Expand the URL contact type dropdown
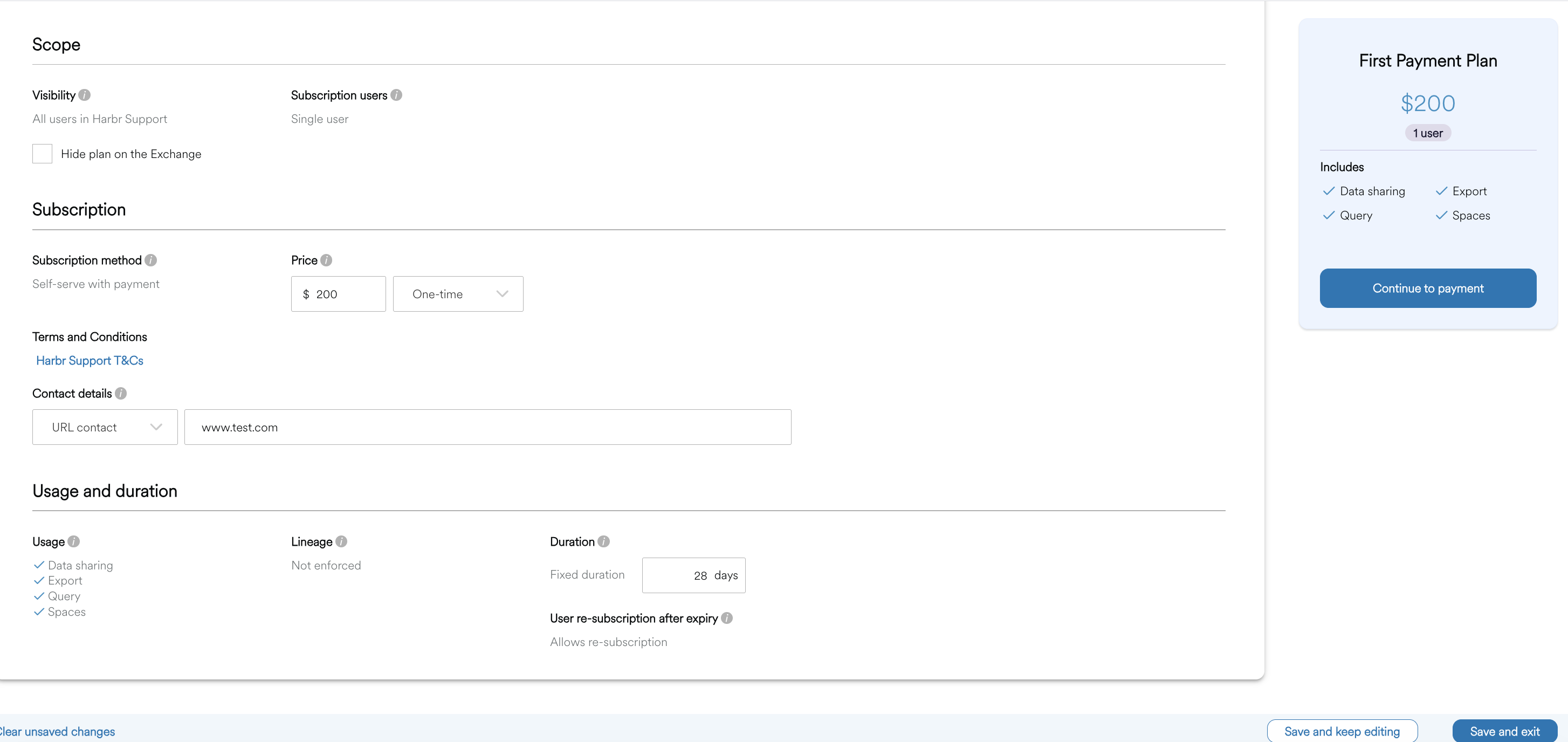This screenshot has height=742, width=1568. pyautogui.click(x=105, y=427)
